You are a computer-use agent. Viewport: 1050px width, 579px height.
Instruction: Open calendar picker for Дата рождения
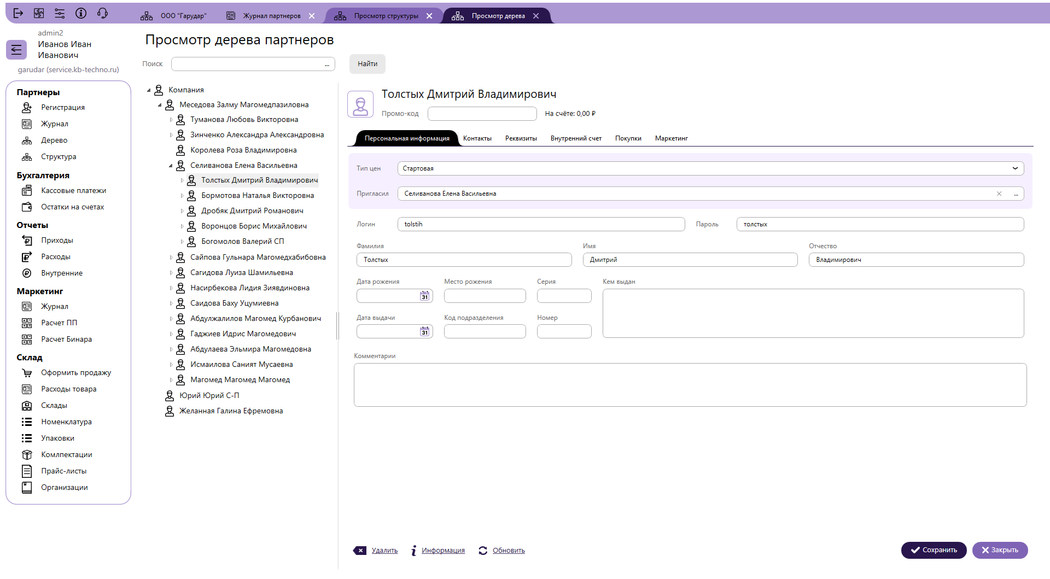point(424,295)
